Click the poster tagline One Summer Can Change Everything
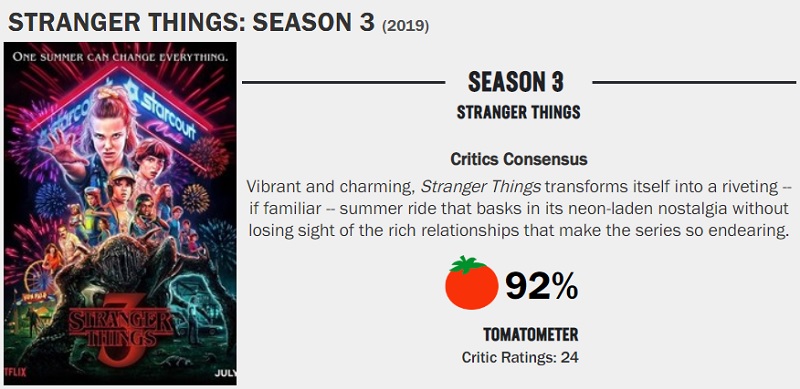The height and width of the screenshot is (389, 800). pos(120,56)
